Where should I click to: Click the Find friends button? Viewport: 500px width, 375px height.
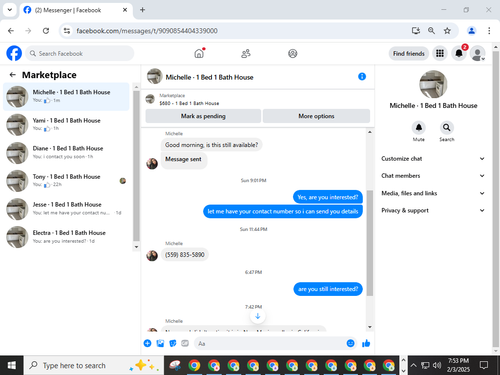point(409,53)
